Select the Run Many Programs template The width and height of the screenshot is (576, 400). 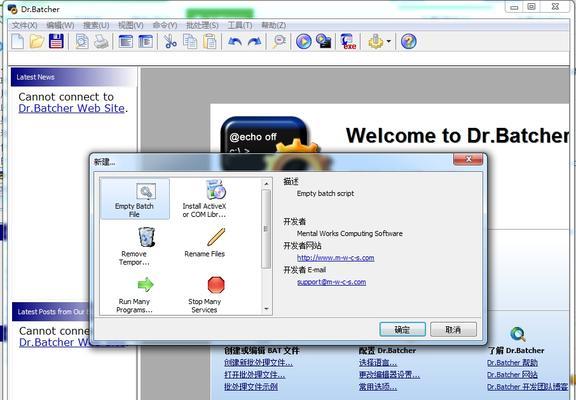134,295
